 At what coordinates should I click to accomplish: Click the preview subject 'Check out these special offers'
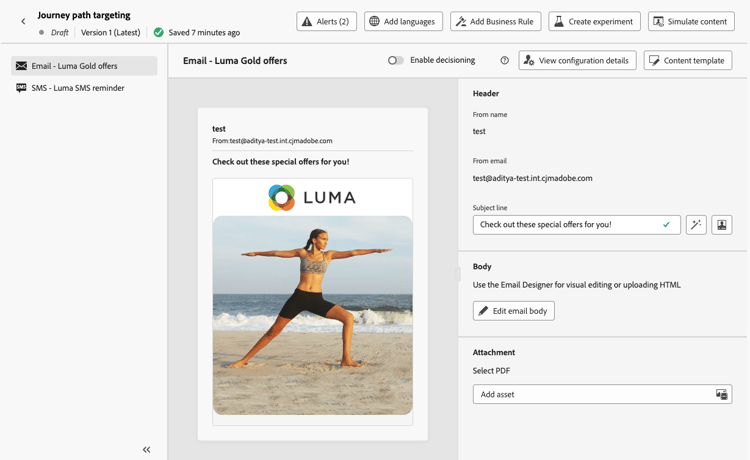[281, 162]
